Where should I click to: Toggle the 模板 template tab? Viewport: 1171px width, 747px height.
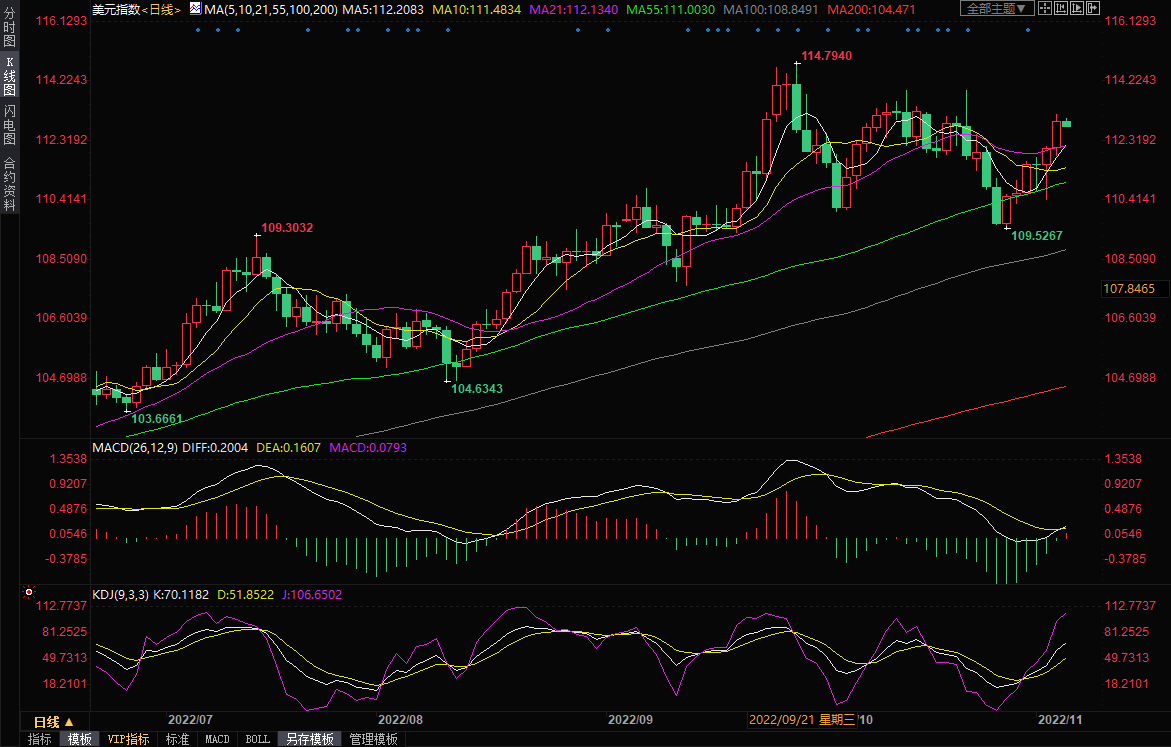click(x=80, y=739)
